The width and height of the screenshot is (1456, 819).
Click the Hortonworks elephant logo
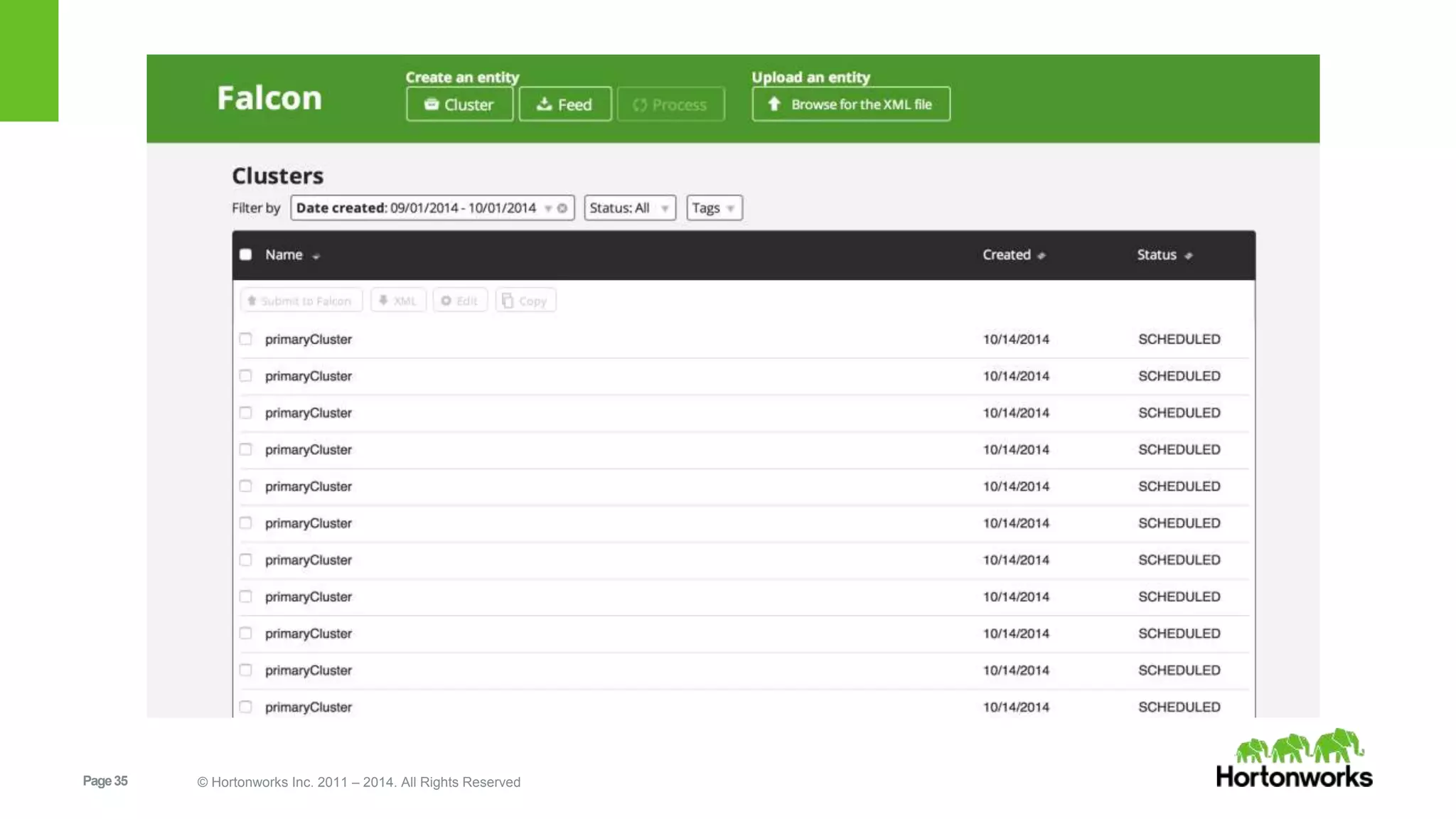1295,758
